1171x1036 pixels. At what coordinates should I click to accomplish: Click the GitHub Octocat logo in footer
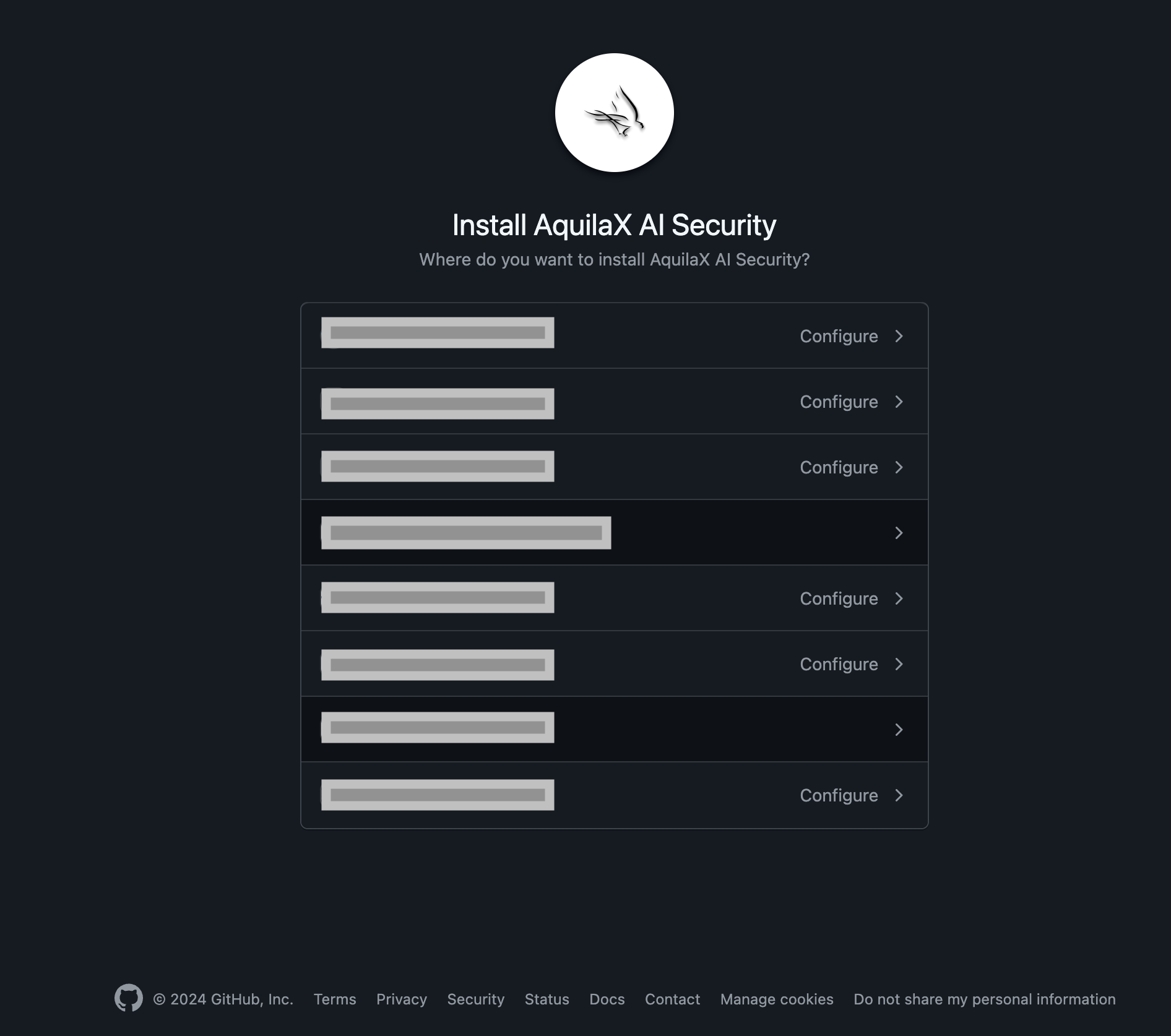(x=129, y=998)
